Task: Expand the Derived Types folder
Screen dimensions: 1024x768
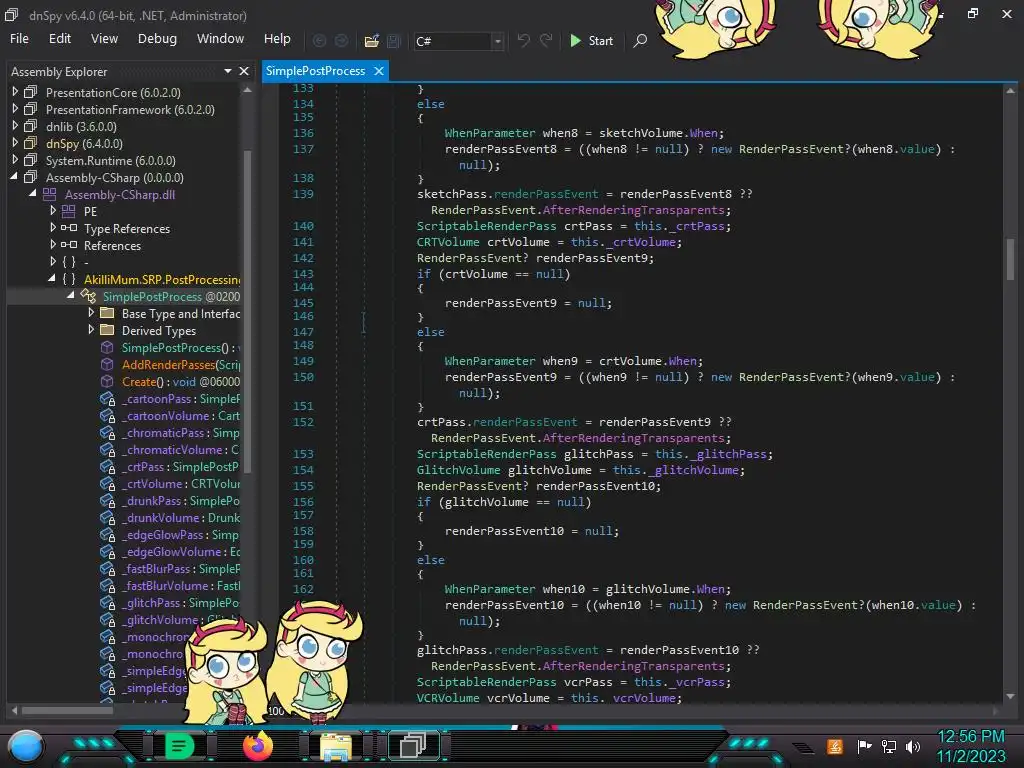Action: [x=91, y=330]
